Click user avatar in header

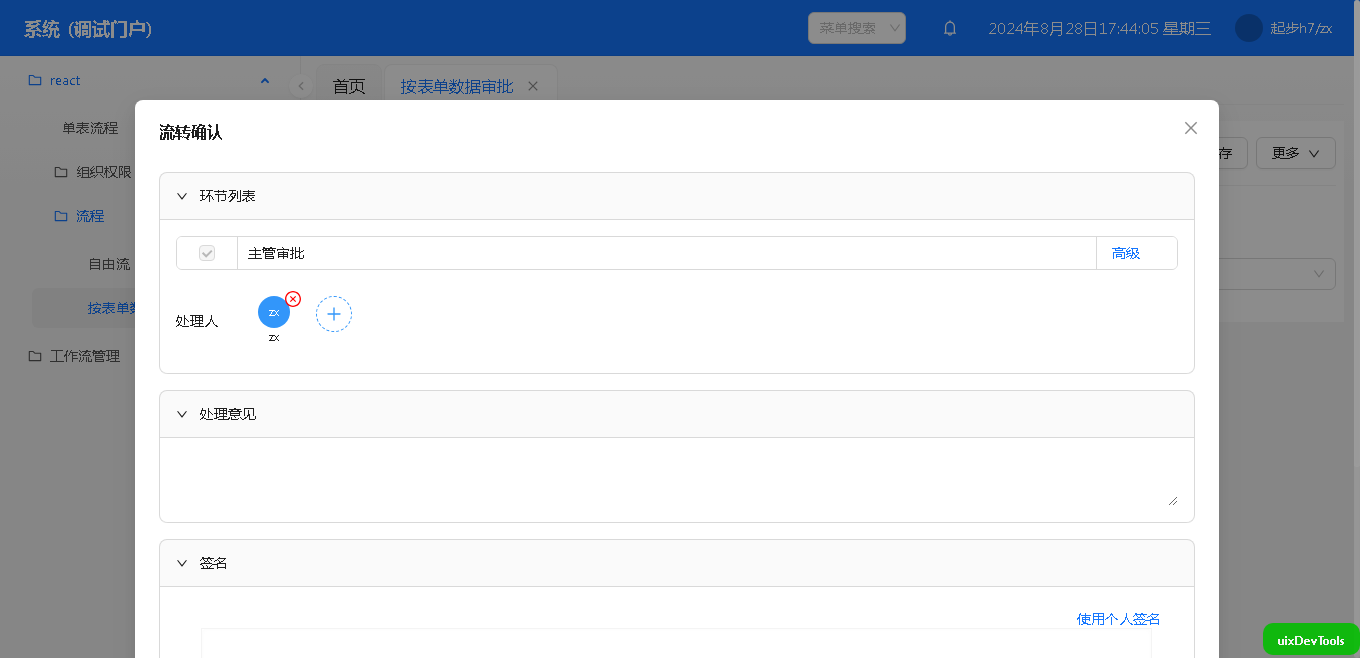[1249, 28]
